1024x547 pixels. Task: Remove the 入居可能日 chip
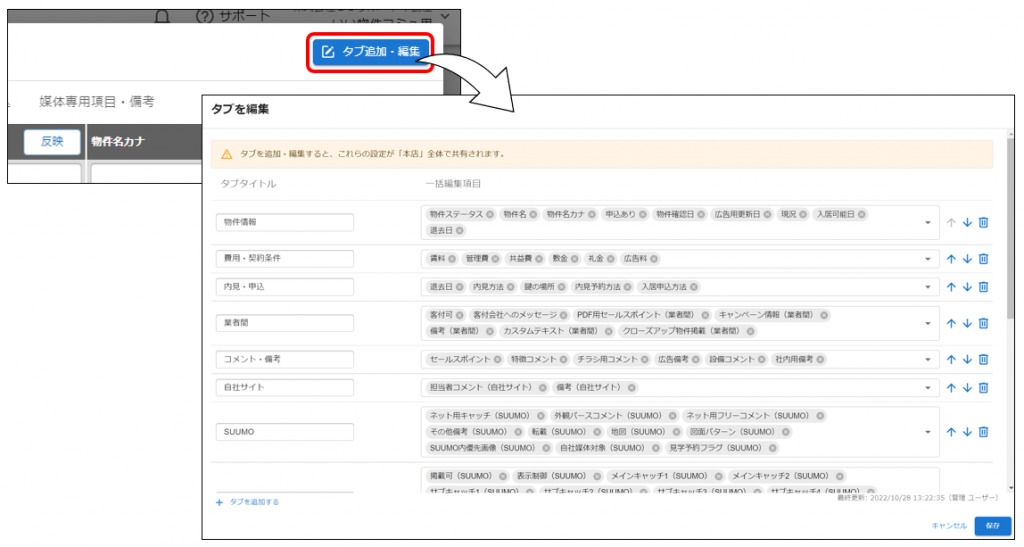861,214
